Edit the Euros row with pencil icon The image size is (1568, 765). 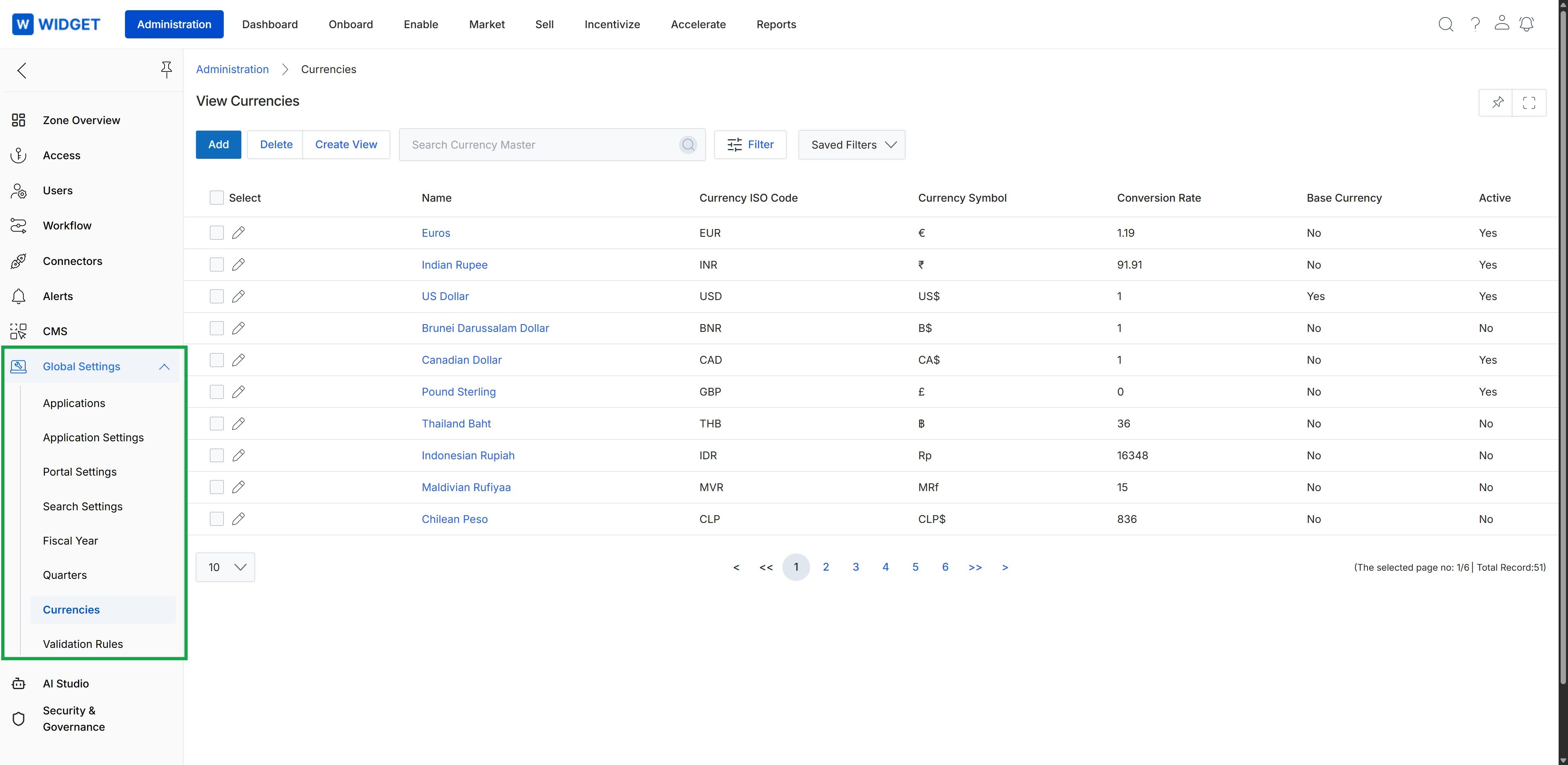pos(238,233)
